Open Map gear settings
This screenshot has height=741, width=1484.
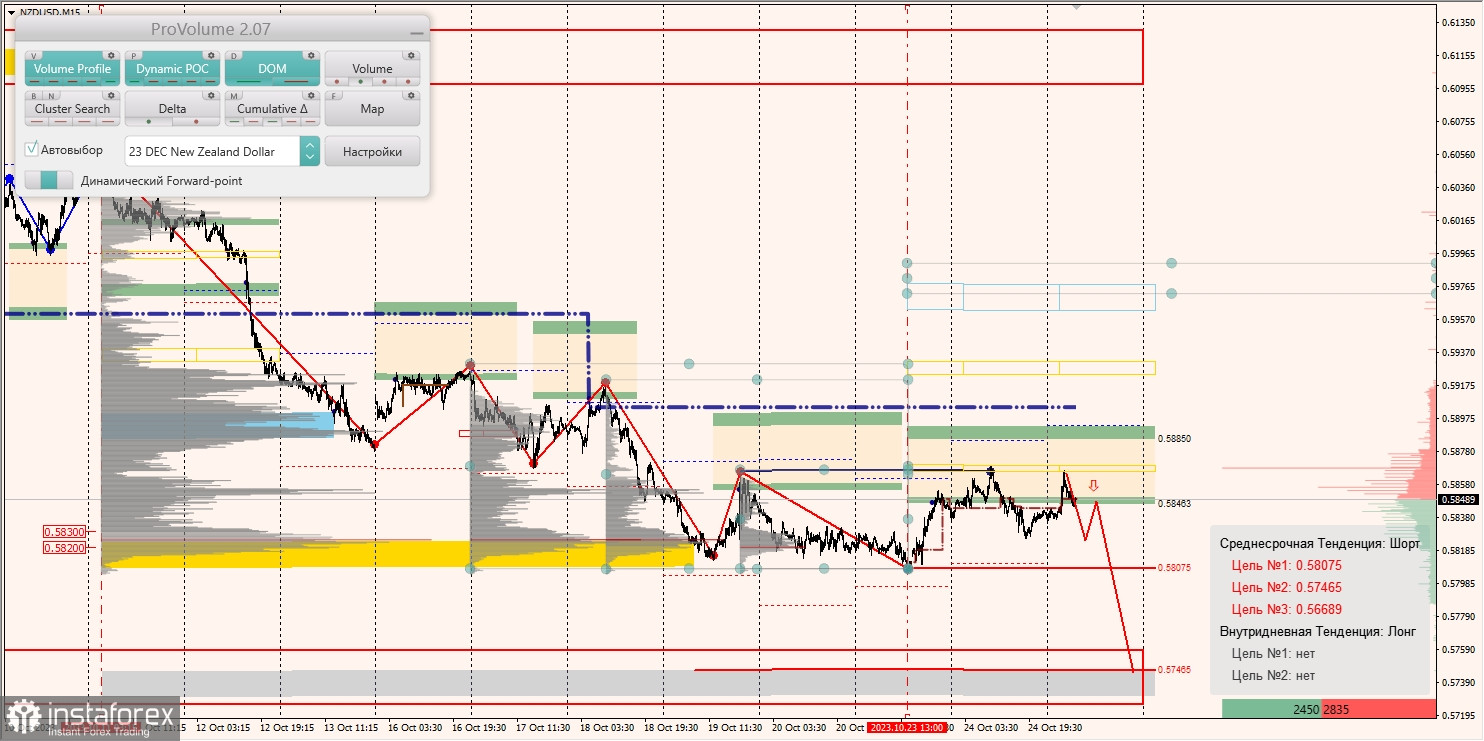coord(411,95)
